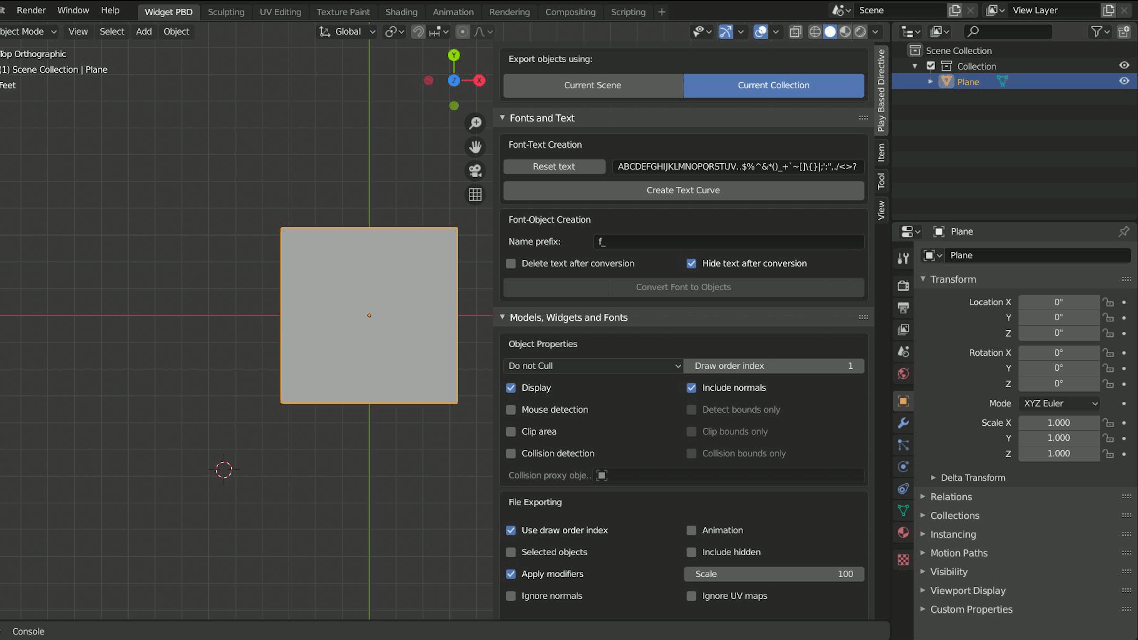Switch to the Sculpting workspace tab
1138x640 pixels.
click(226, 12)
